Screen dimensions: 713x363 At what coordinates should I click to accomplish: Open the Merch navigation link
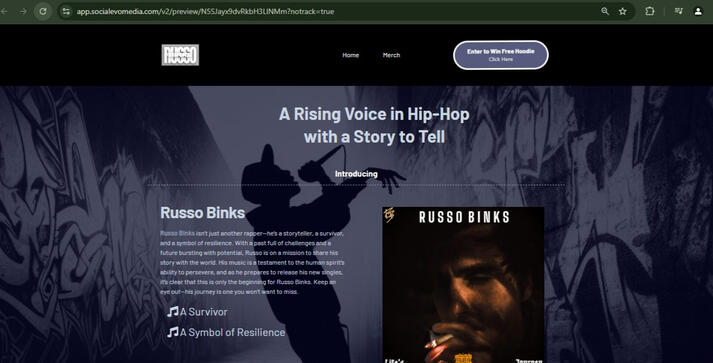click(x=391, y=55)
